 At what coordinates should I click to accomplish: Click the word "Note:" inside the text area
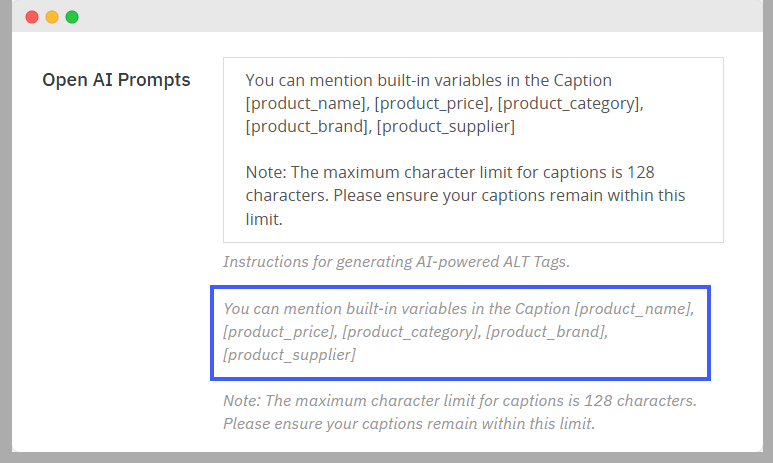pyautogui.click(x=266, y=172)
